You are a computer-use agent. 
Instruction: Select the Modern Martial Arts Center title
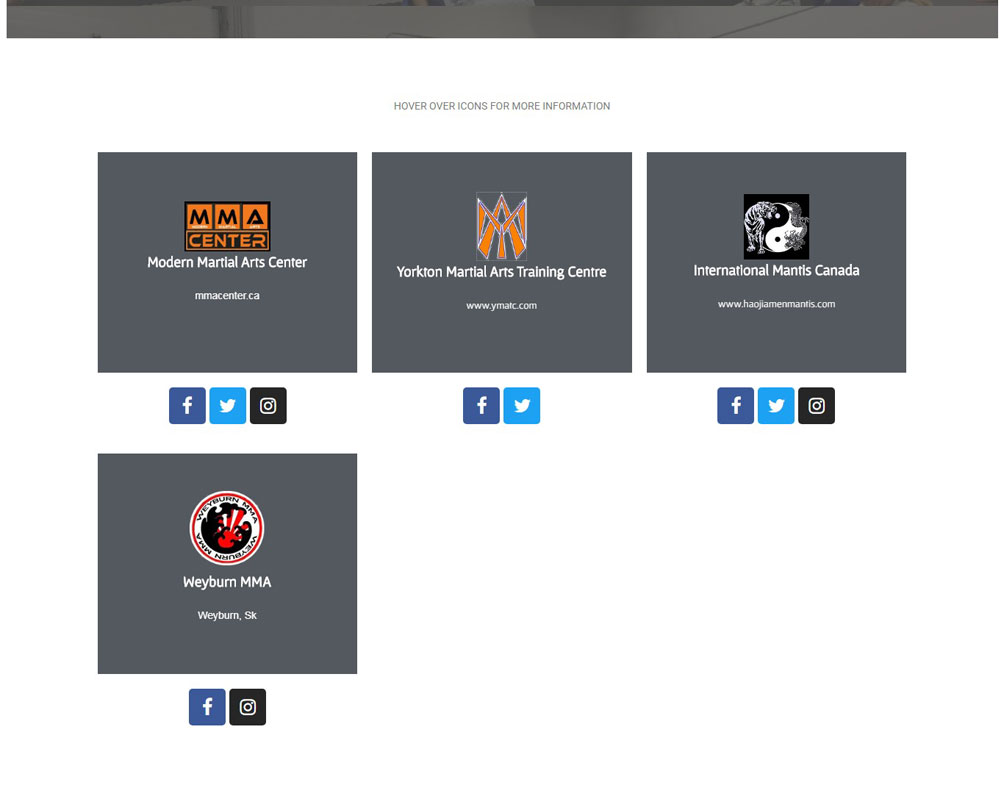227,262
